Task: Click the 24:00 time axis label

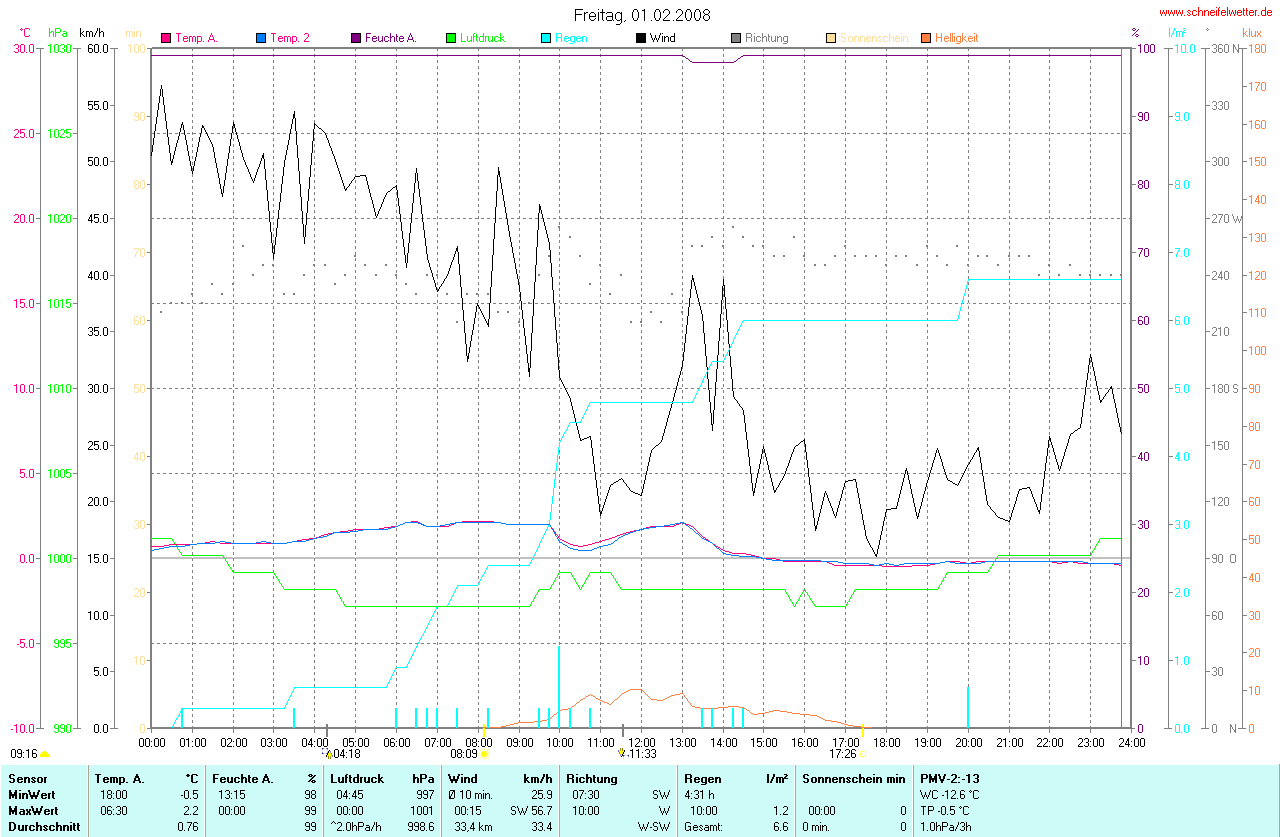Action: 1132,743
